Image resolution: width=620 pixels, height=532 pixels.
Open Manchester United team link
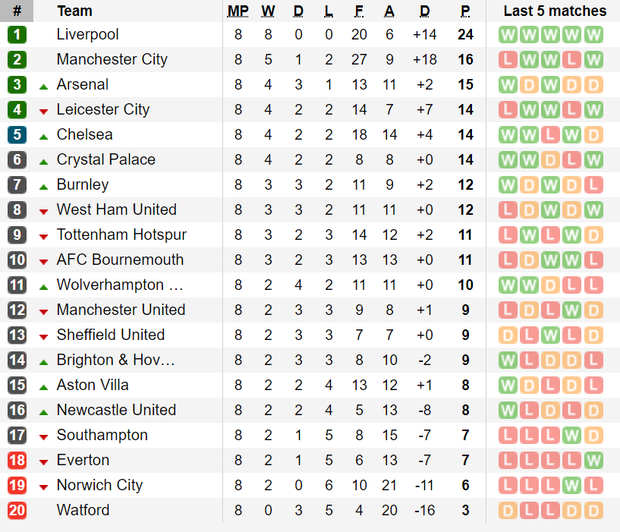(x=121, y=310)
